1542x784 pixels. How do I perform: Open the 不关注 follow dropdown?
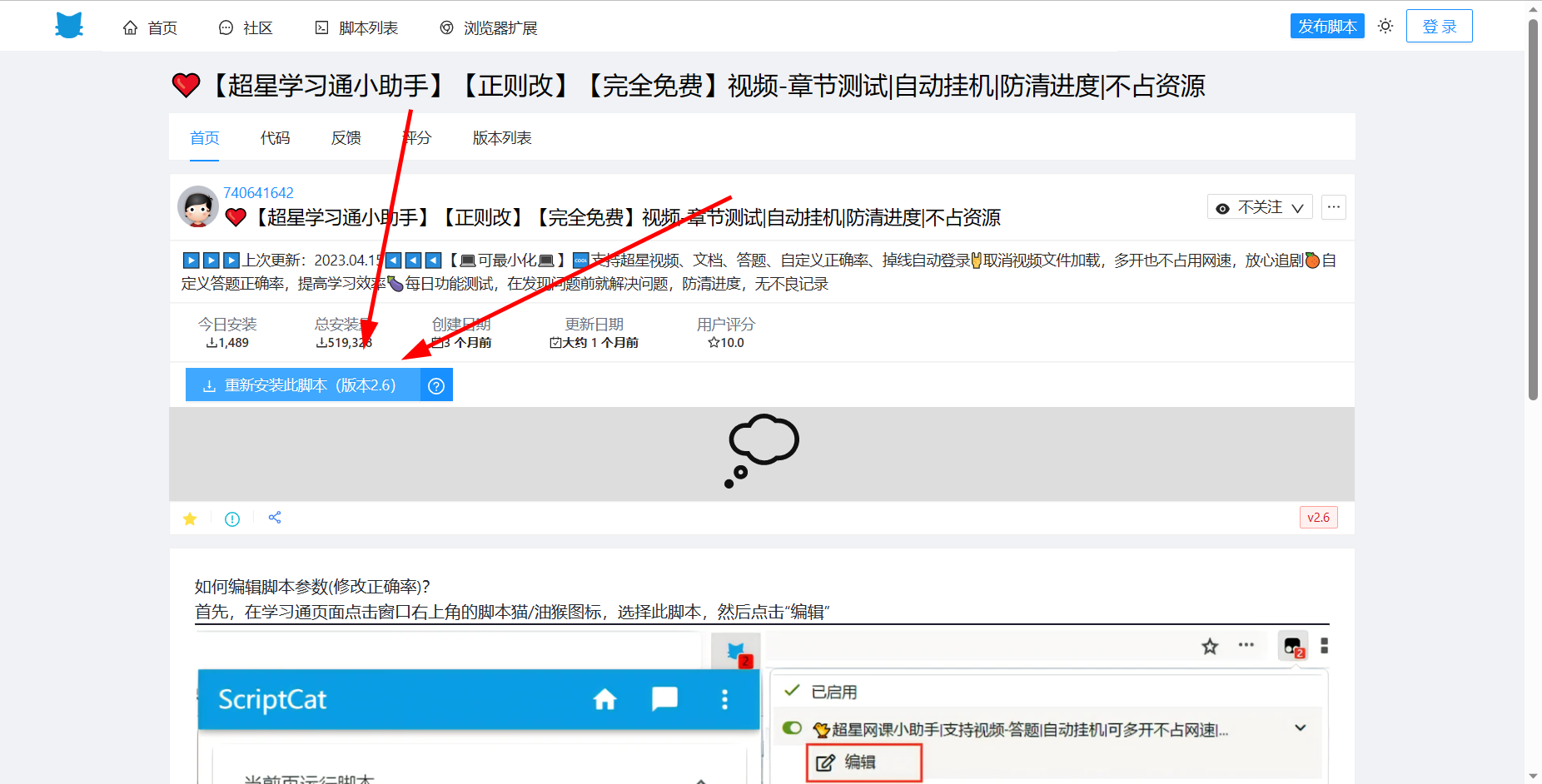tap(1260, 207)
